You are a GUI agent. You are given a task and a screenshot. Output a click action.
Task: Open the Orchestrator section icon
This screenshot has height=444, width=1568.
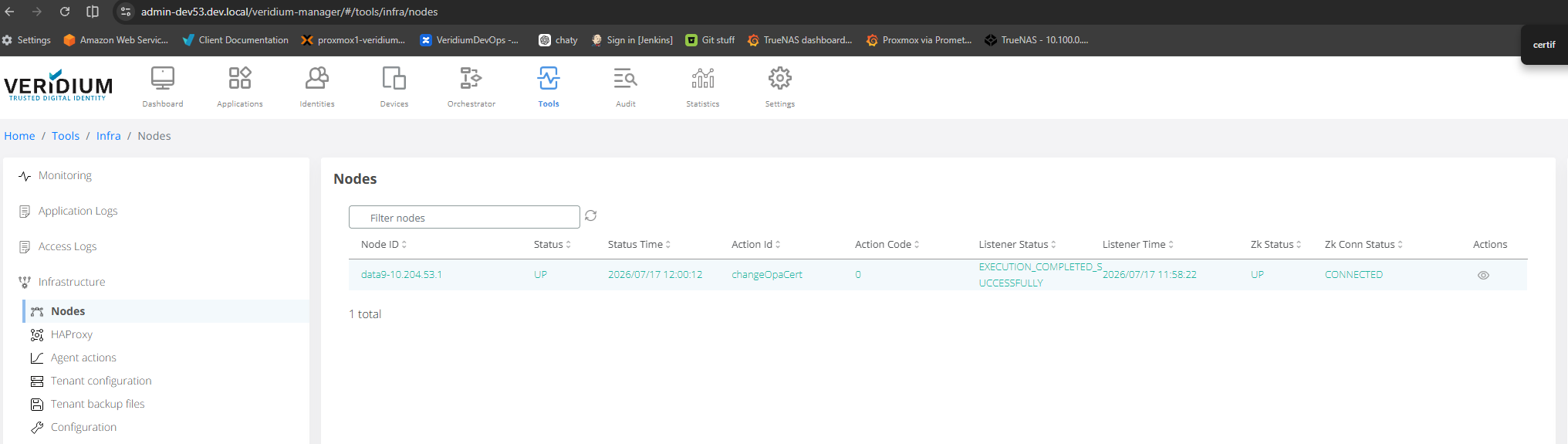click(x=471, y=79)
